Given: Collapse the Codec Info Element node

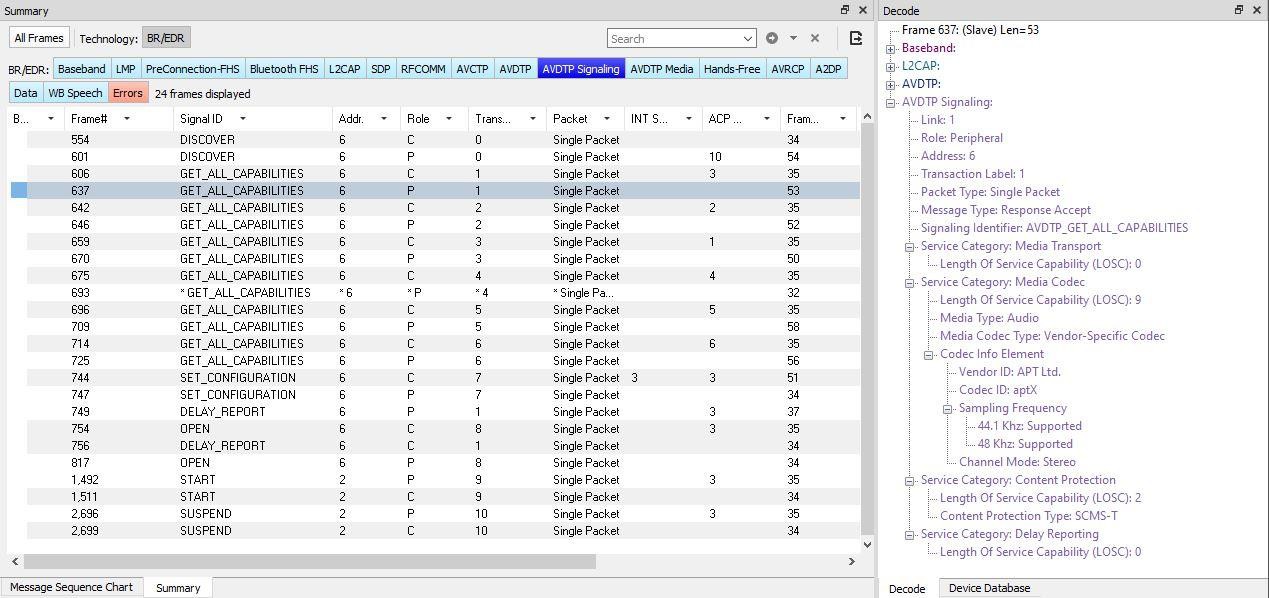Looking at the screenshot, I should pos(929,354).
